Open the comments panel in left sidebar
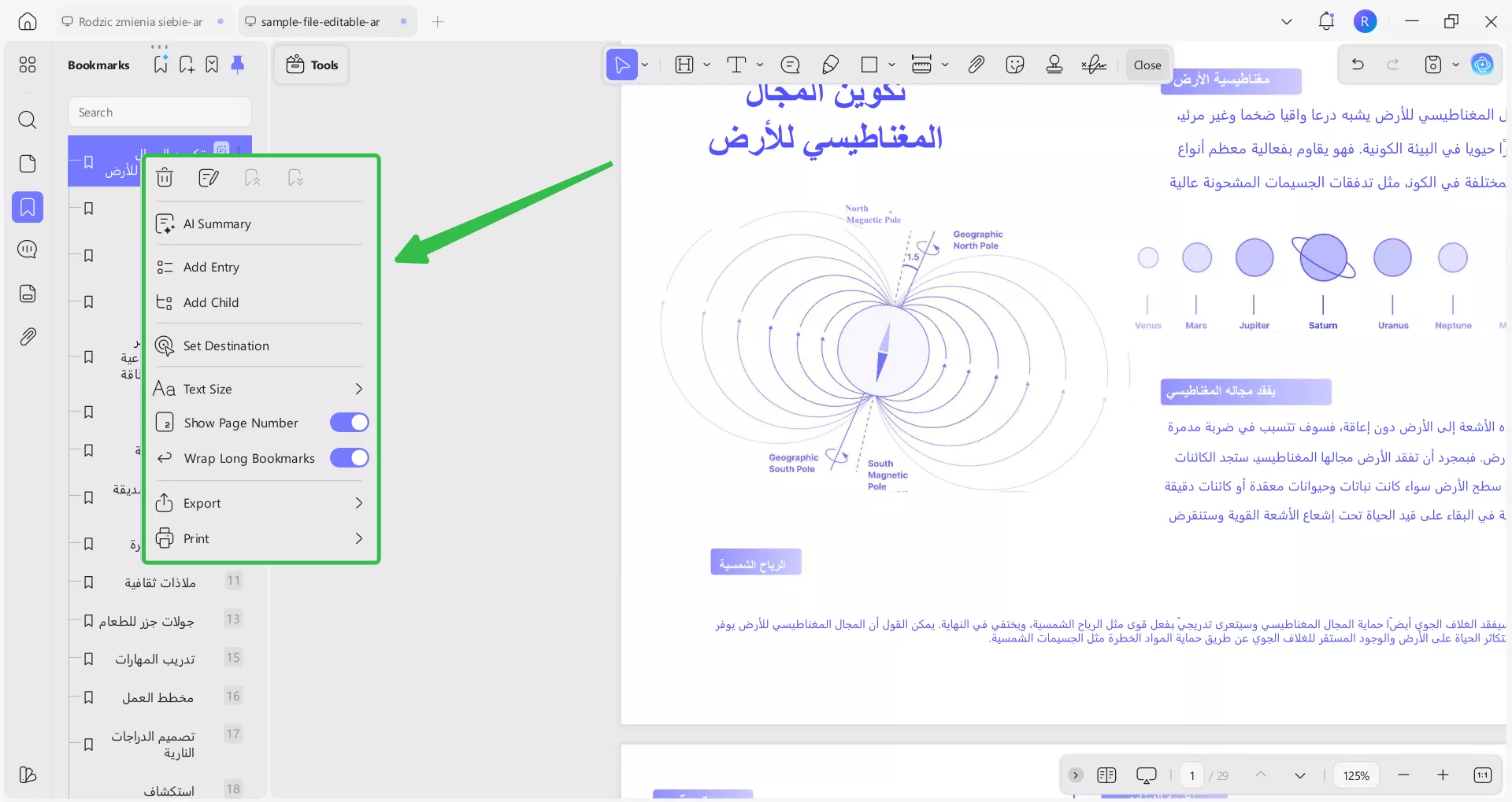1512x802 pixels. point(28,249)
